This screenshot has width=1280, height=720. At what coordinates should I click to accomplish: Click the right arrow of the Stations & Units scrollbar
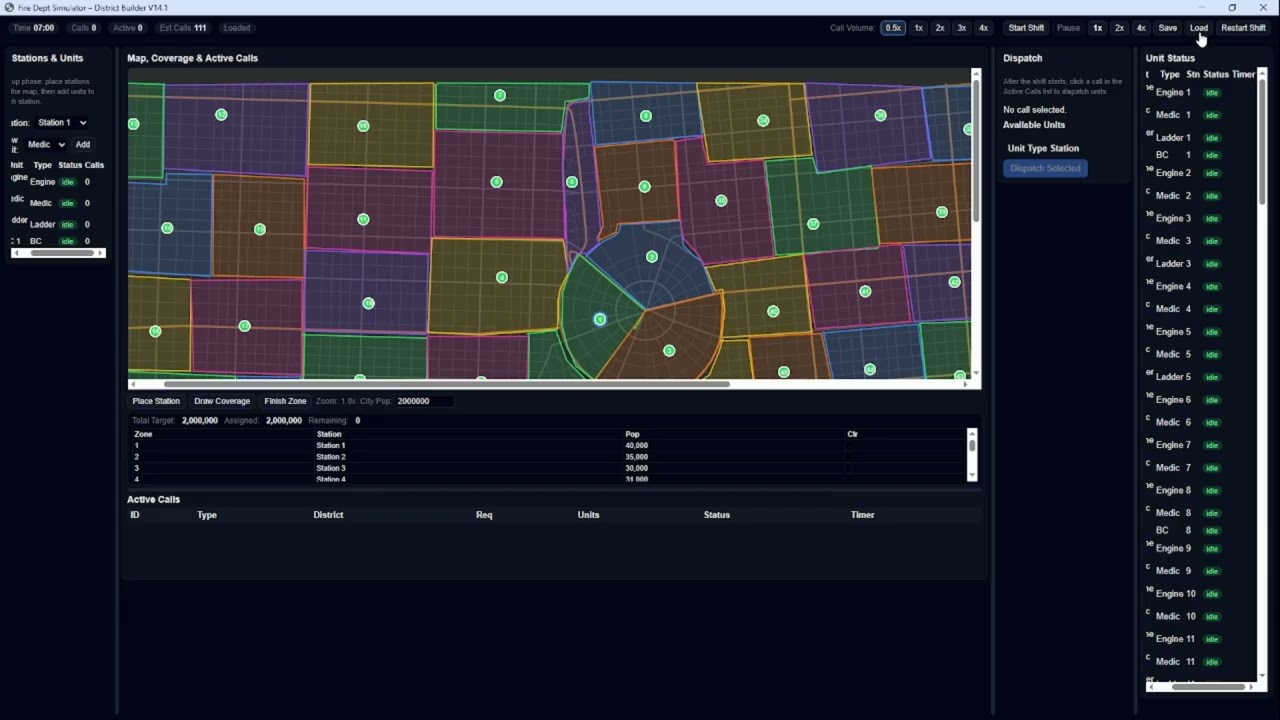(x=100, y=253)
